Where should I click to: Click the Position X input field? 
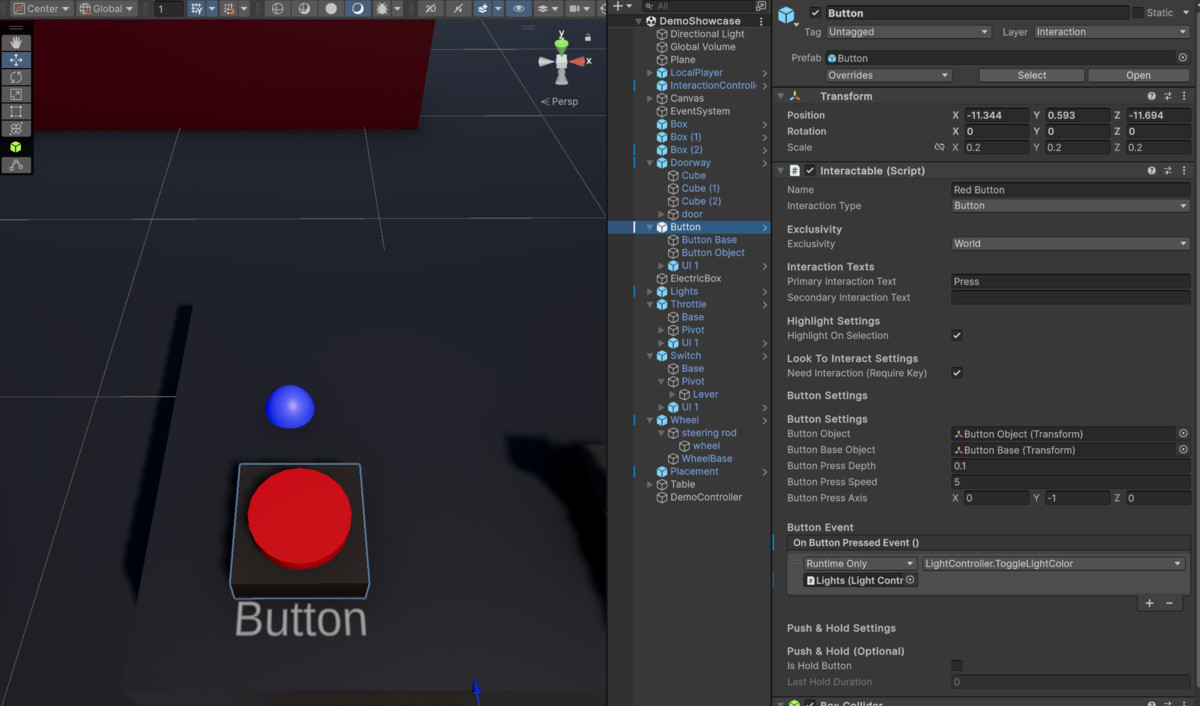pyautogui.click(x=995, y=115)
